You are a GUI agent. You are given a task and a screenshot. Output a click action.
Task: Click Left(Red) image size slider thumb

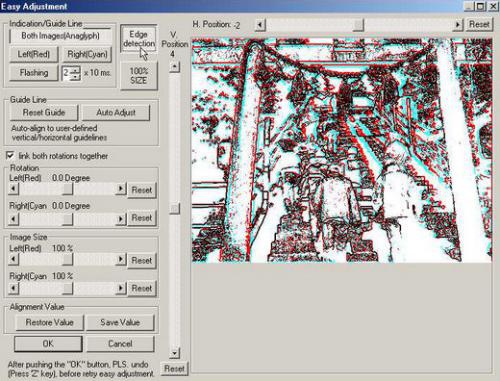coord(68,259)
